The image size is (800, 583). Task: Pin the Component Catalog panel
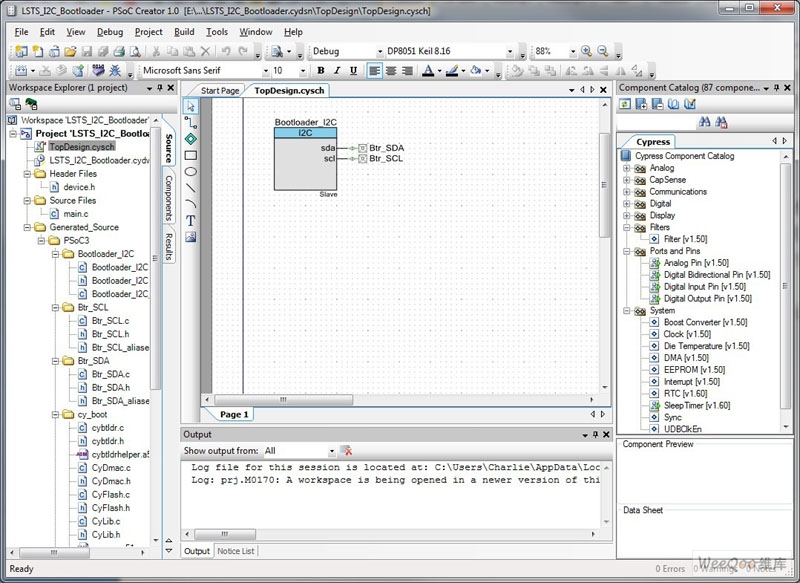(x=777, y=88)
